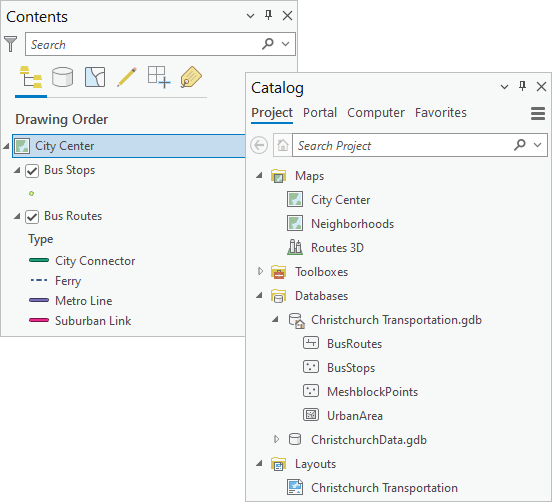Screen dimensions: 552x502
Task: Open the Catalog hamburger menu
Action: (x=538, y=113)
